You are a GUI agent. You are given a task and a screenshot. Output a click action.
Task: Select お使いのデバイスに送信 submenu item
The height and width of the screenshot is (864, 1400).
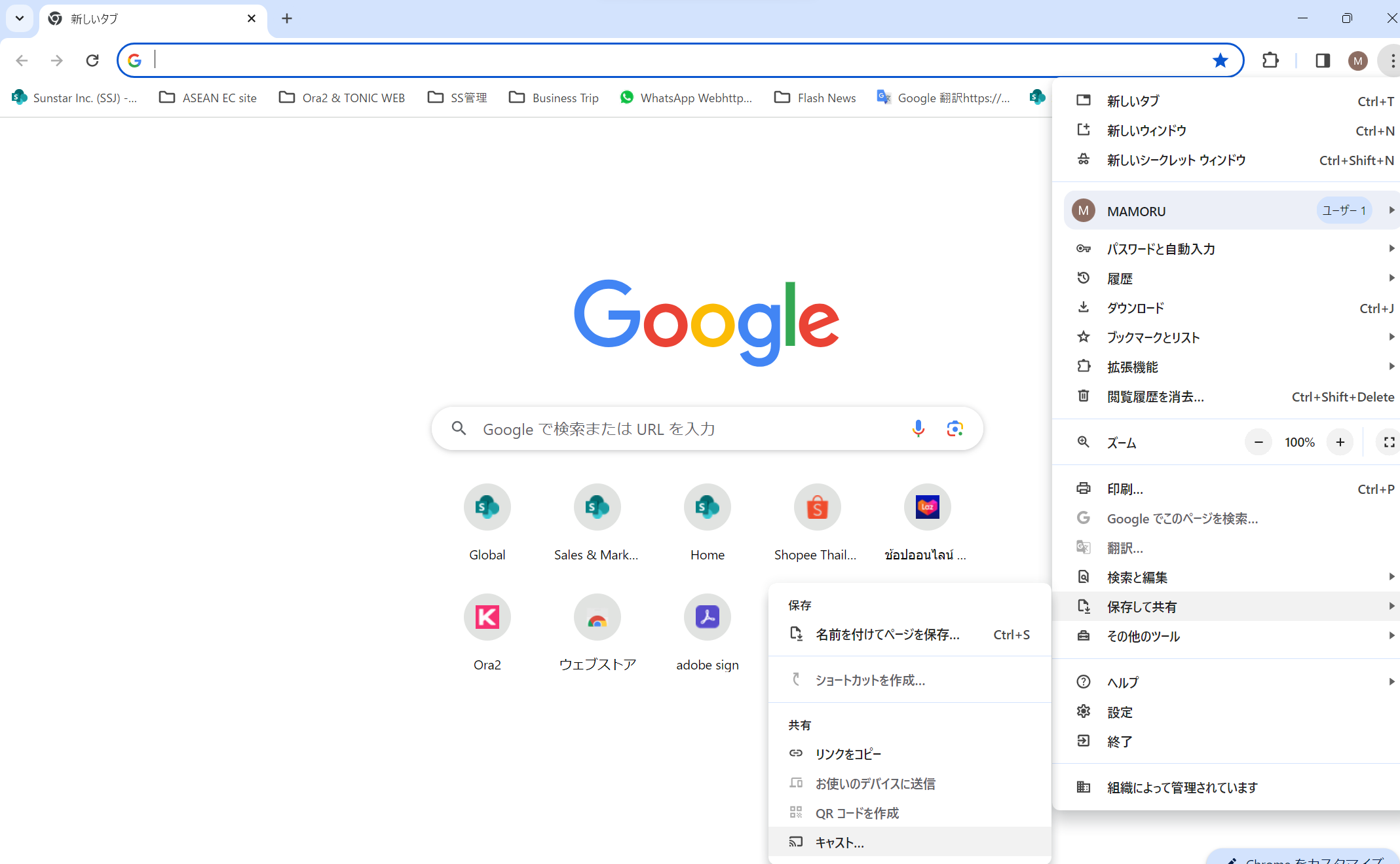tap(910, 783)
